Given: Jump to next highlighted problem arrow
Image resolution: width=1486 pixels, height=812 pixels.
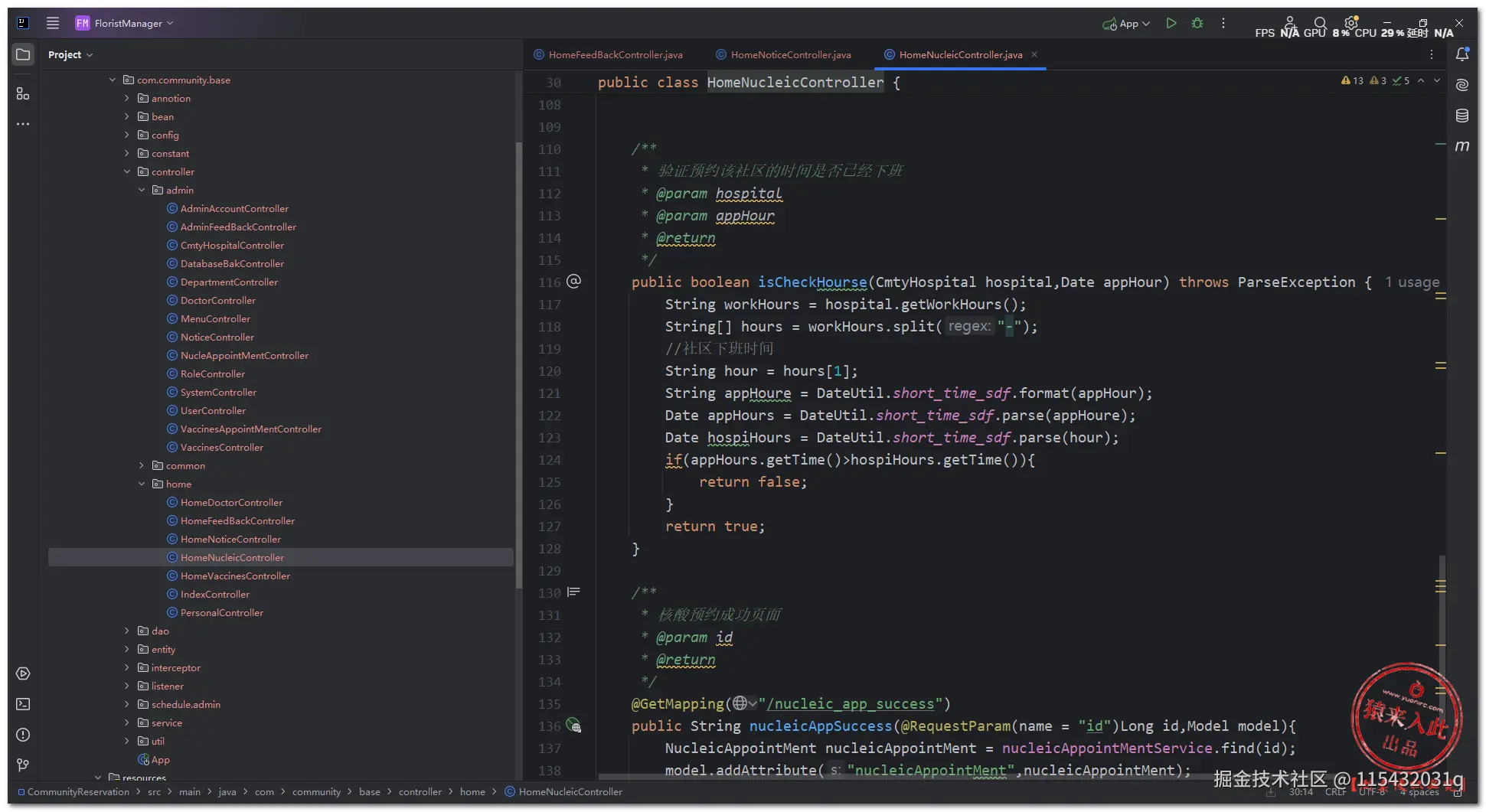Looking at the screenshot, I should point(1437,80).
